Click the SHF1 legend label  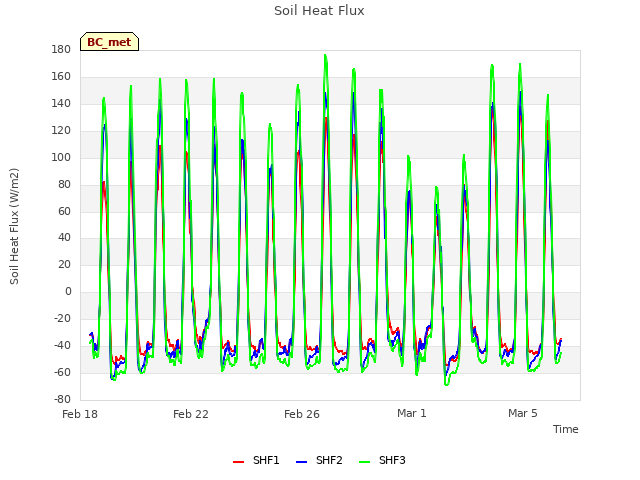tap(266, 460)
